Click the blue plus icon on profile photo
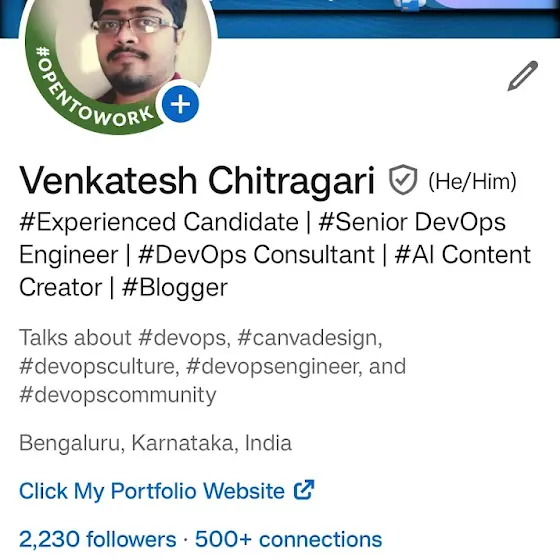560x560 pixels. [180, 104]
